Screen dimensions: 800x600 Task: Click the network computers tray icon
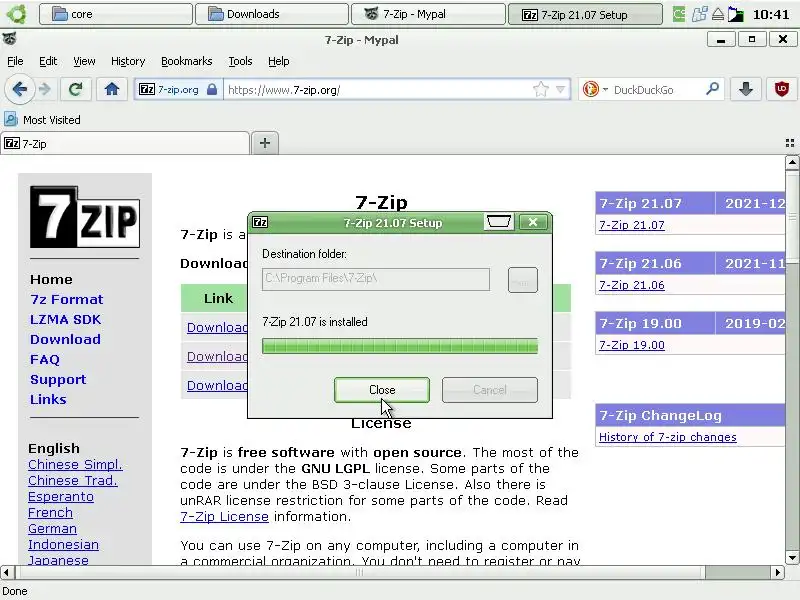pos(699,14)
